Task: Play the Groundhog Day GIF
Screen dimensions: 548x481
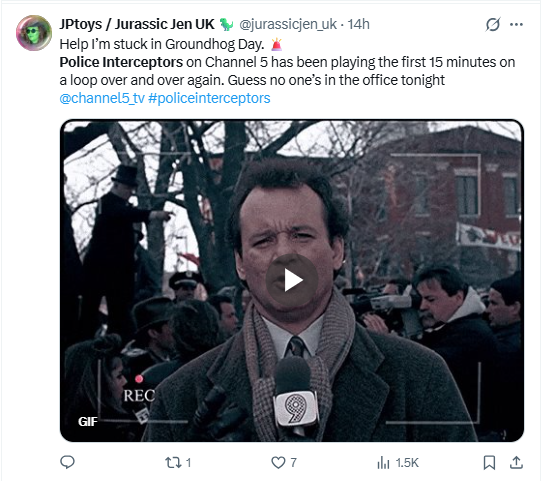Action: pyautogui.click(x=292, y=280)
